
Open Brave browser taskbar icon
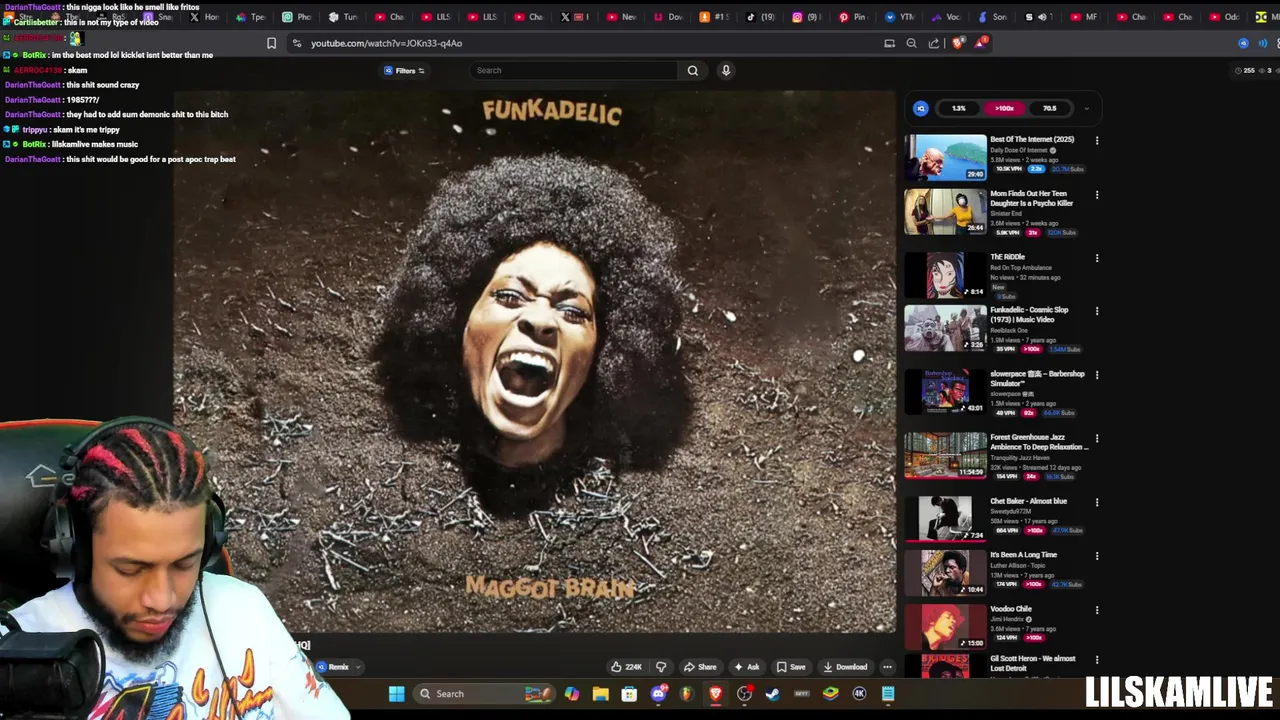716,693
